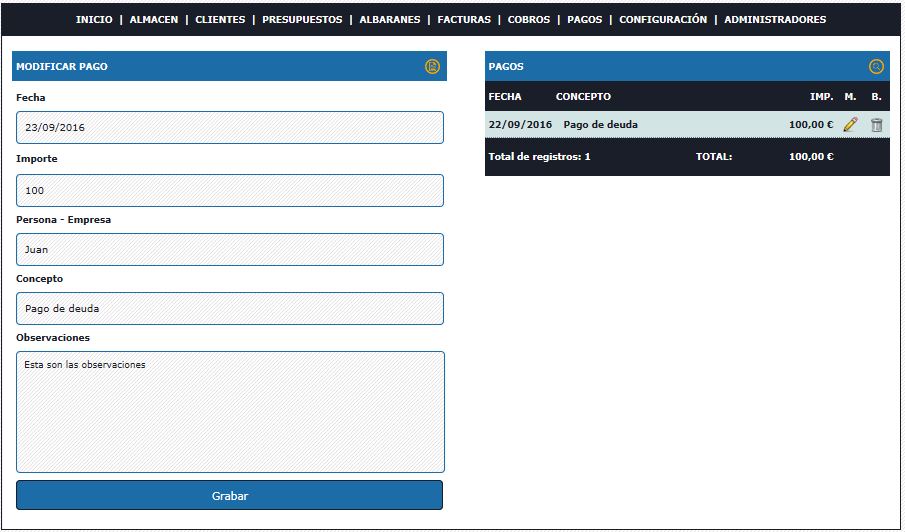The image size is (905, 532).
Task: Open the CLIENTES menu item
Action: click(x=220, y=20)
